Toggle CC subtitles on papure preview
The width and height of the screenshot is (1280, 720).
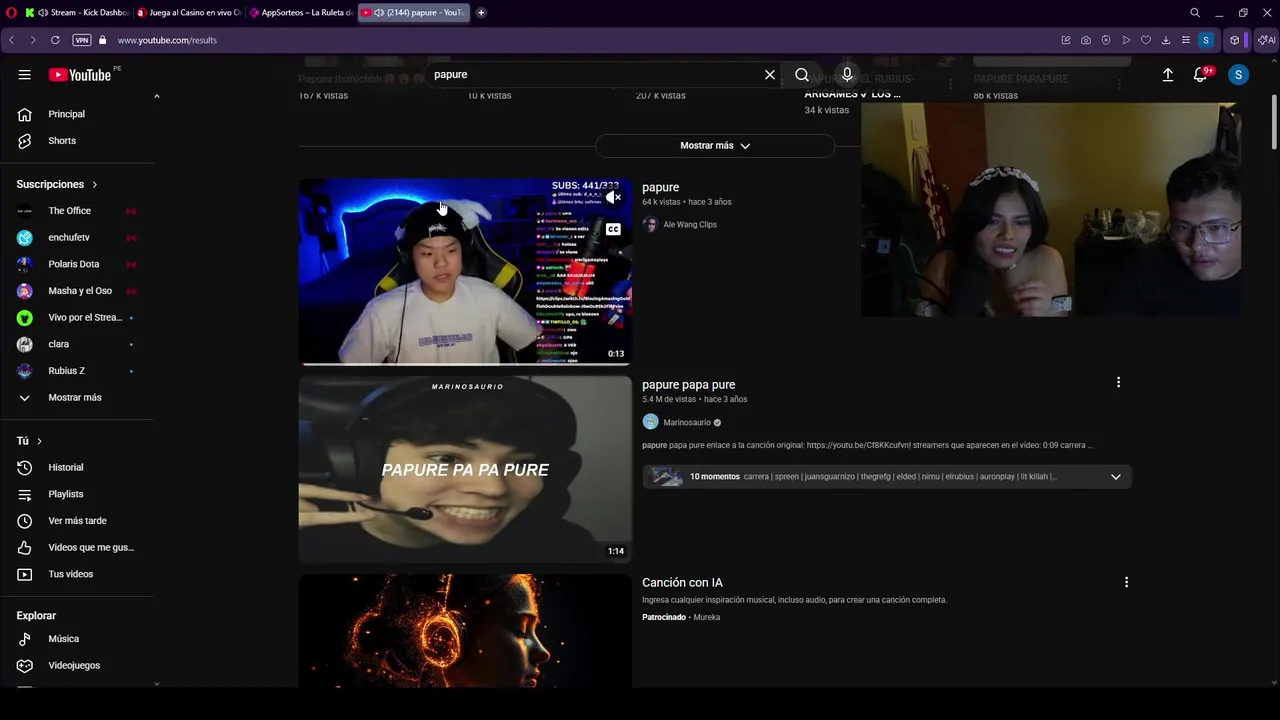pyautogui.click(x=613, y=229)
